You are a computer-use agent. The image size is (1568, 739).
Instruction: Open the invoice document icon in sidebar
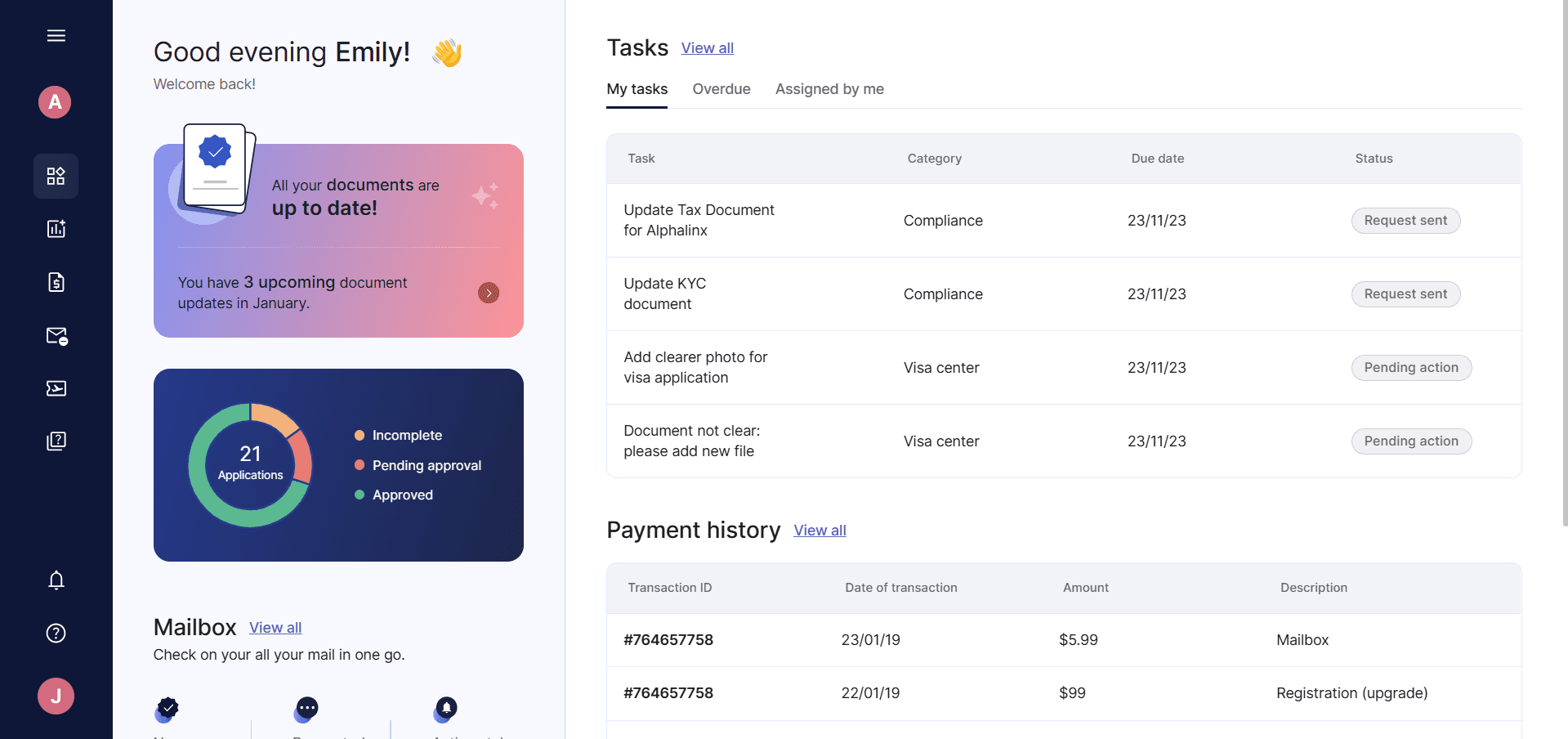point(56,282)
